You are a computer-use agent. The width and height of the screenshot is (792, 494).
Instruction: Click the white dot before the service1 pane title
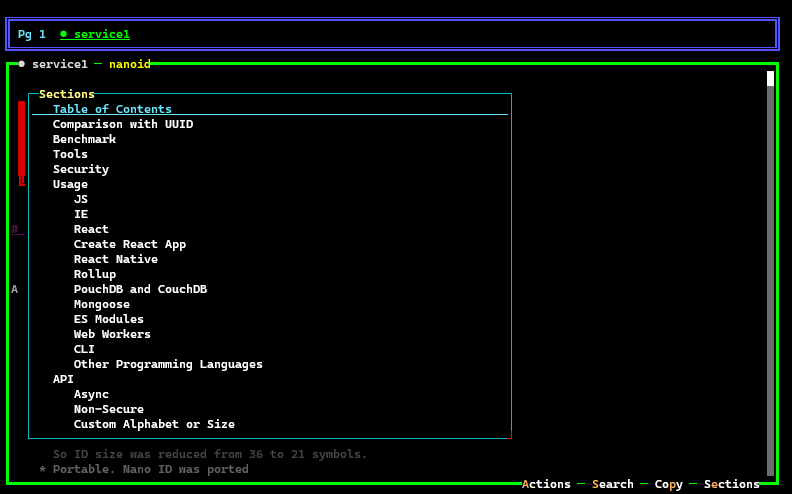tap(22, 64)
